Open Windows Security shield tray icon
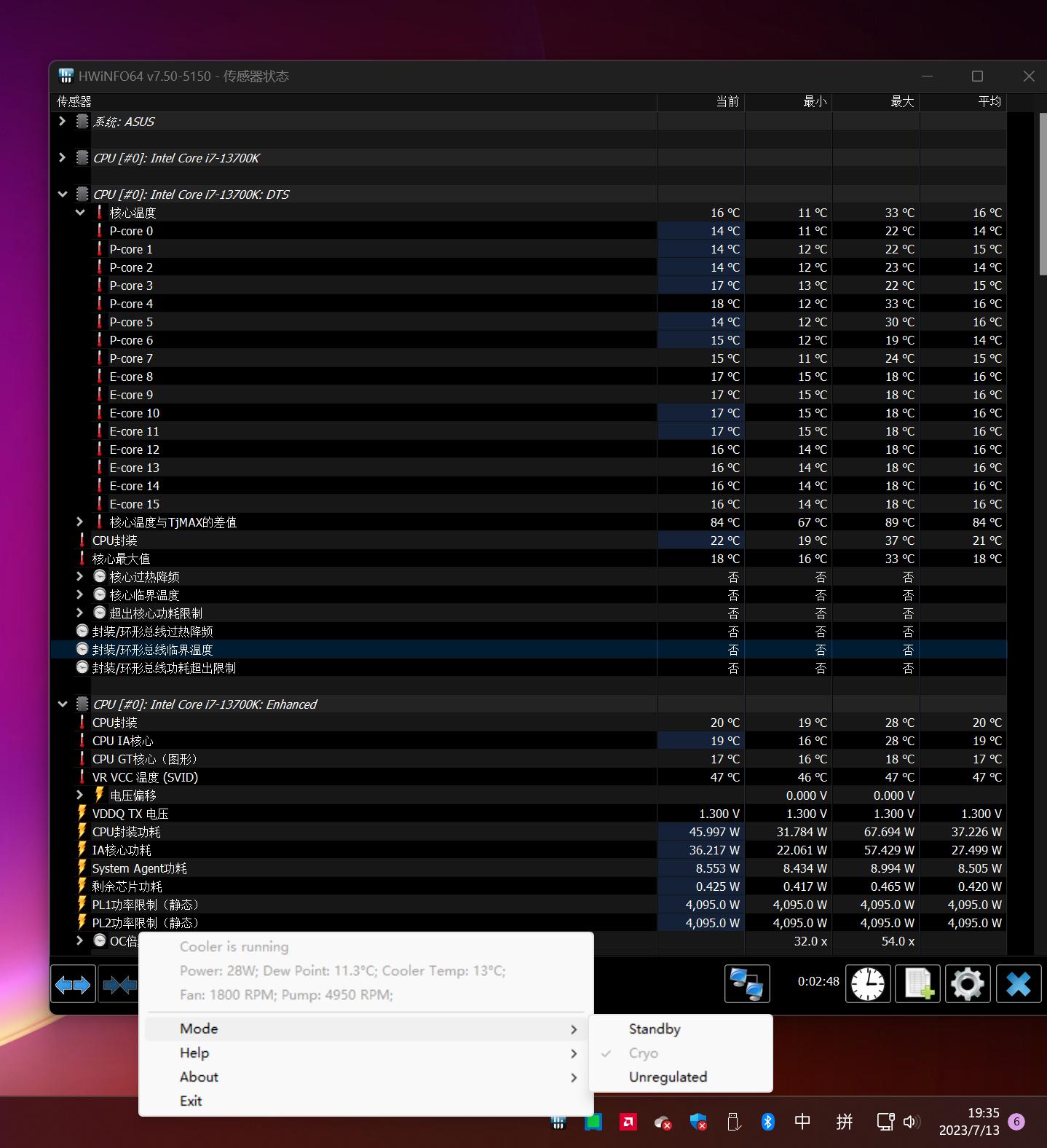This screenshot has height=1148, width=1047. point(698,1122)
